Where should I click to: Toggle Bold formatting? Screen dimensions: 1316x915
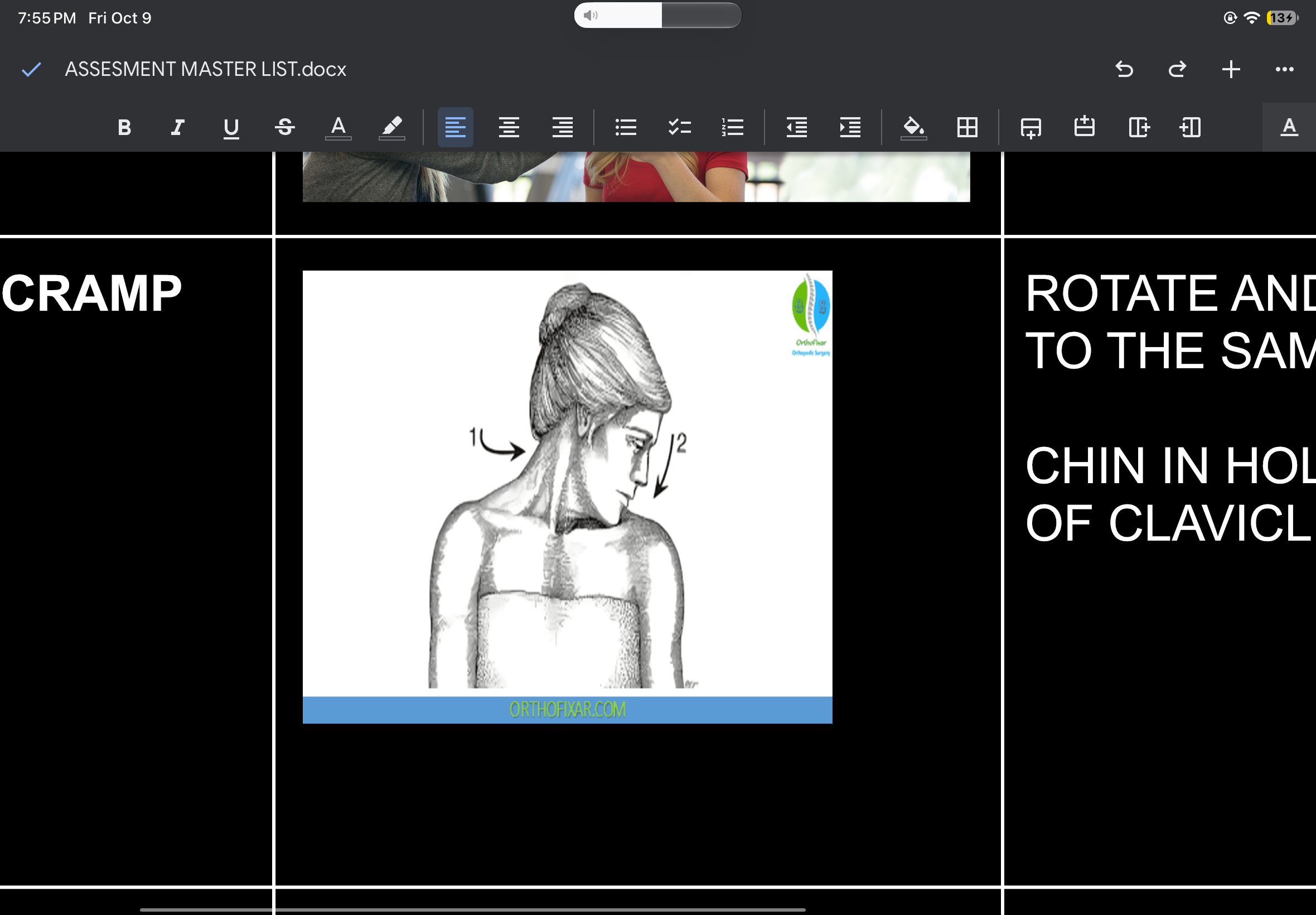tap(124, 127)
